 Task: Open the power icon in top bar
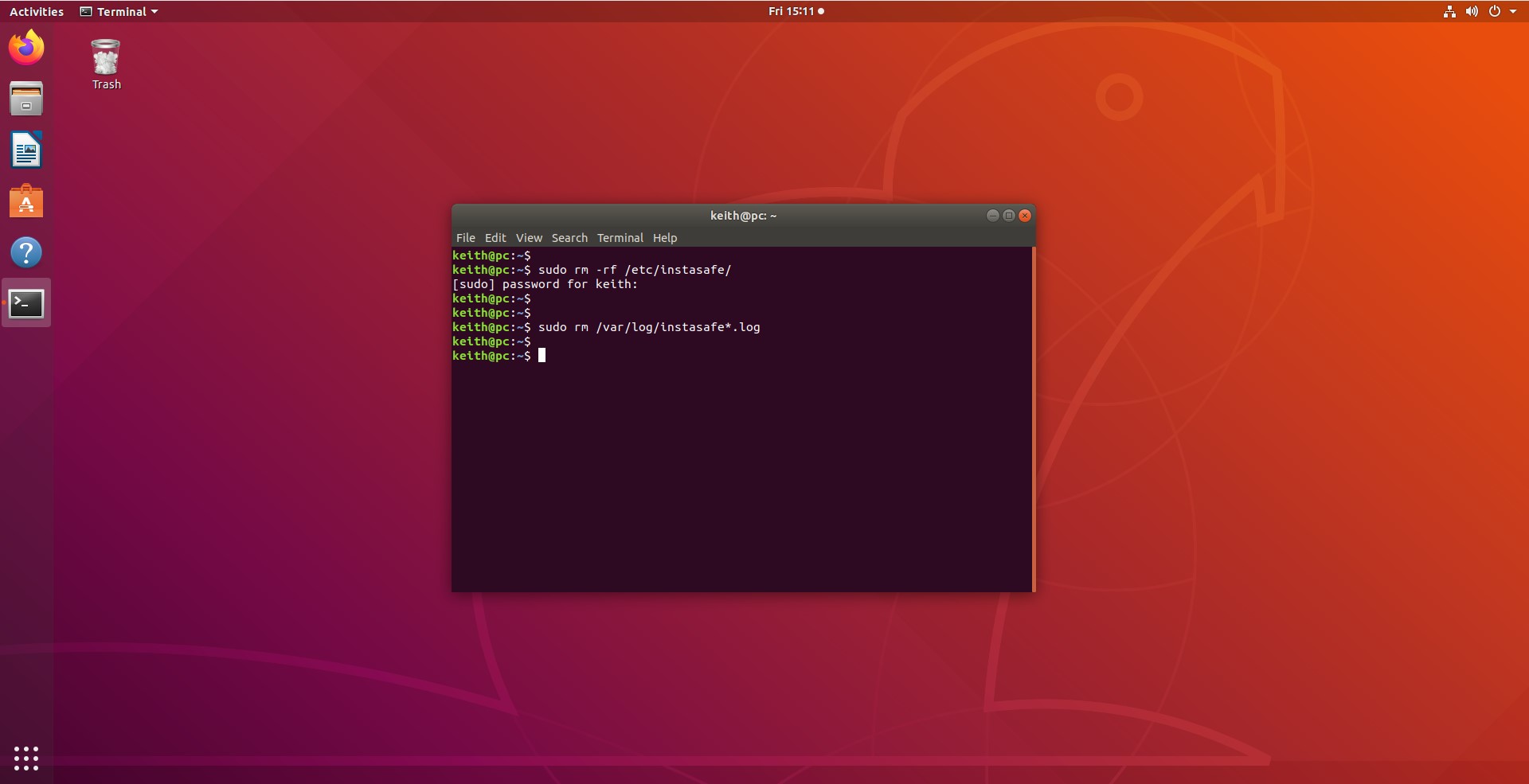1495,11
